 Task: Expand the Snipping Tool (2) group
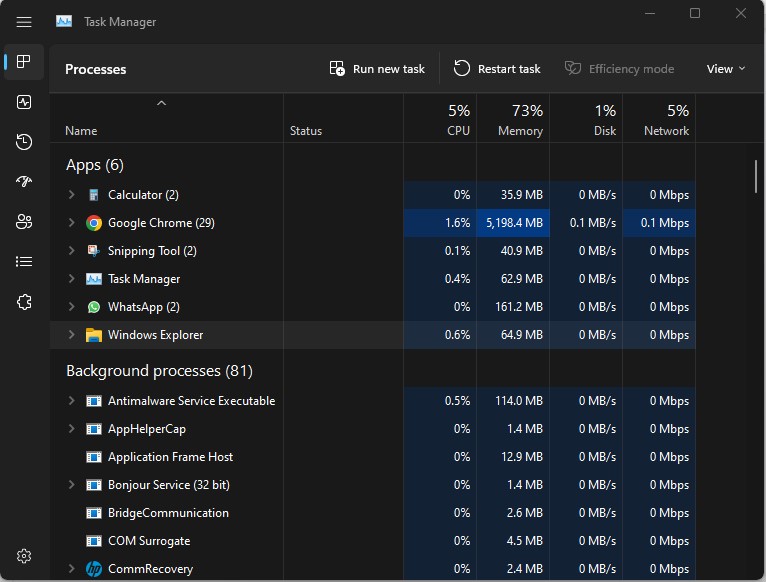71,250
